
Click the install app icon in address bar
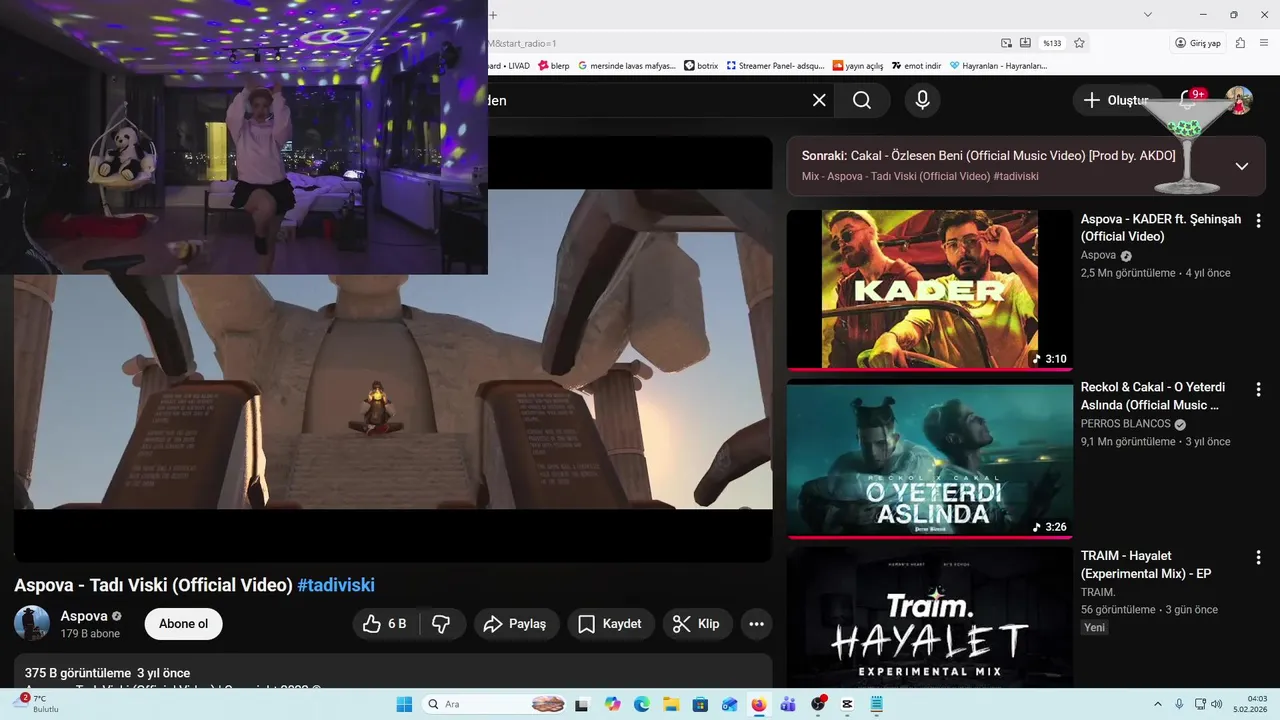pyautogui.click(x=1025, y=43)
